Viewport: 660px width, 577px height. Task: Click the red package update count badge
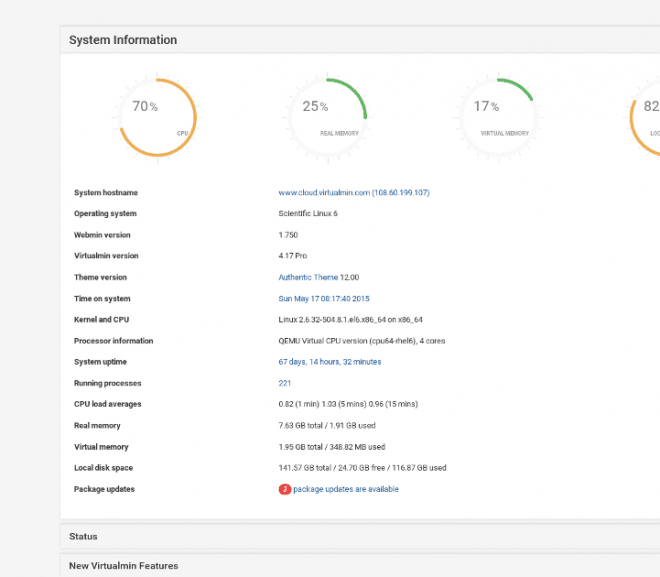pos(285,489)
